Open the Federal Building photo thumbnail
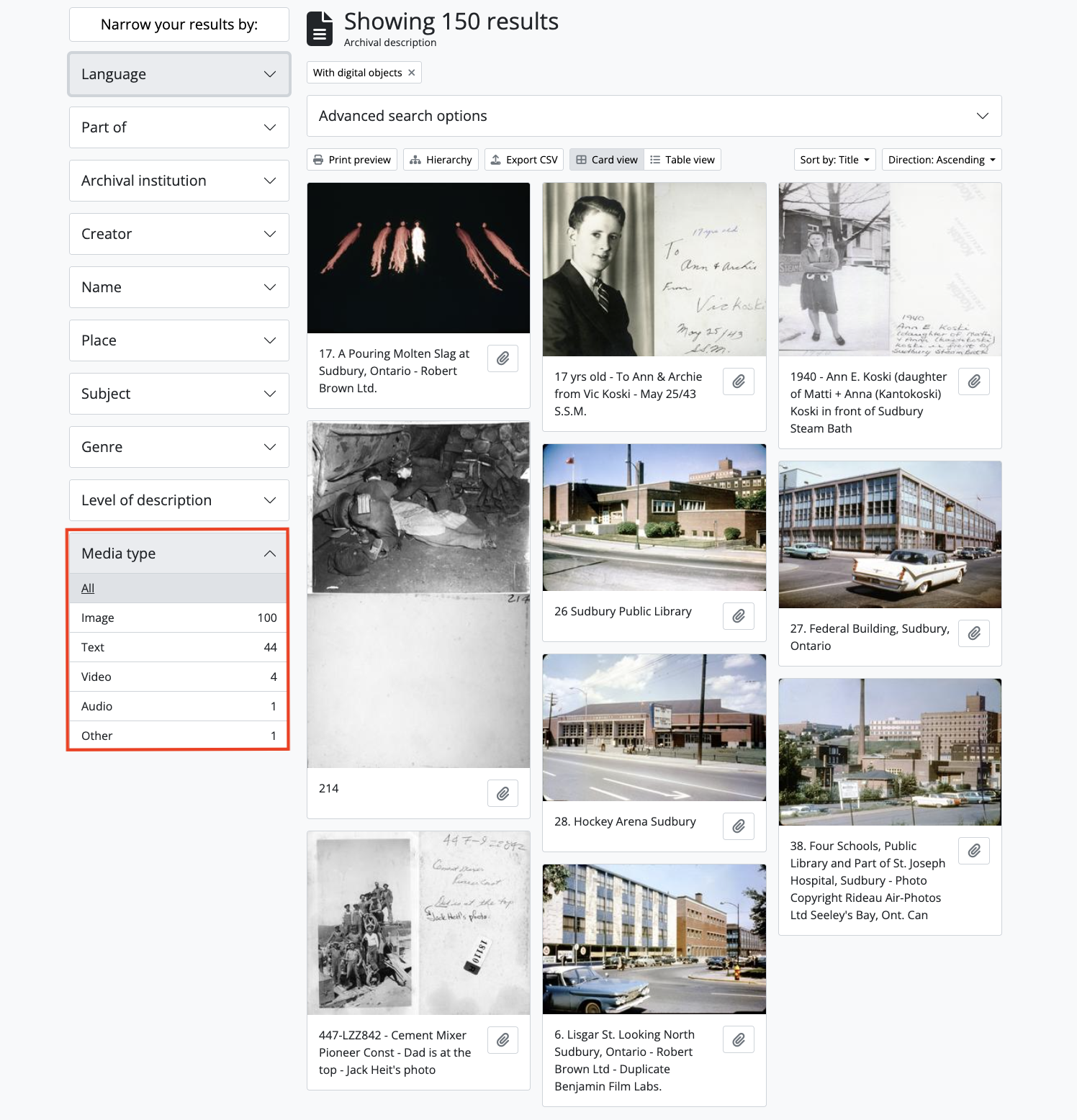The image size is (1077, 1120). 889,535
